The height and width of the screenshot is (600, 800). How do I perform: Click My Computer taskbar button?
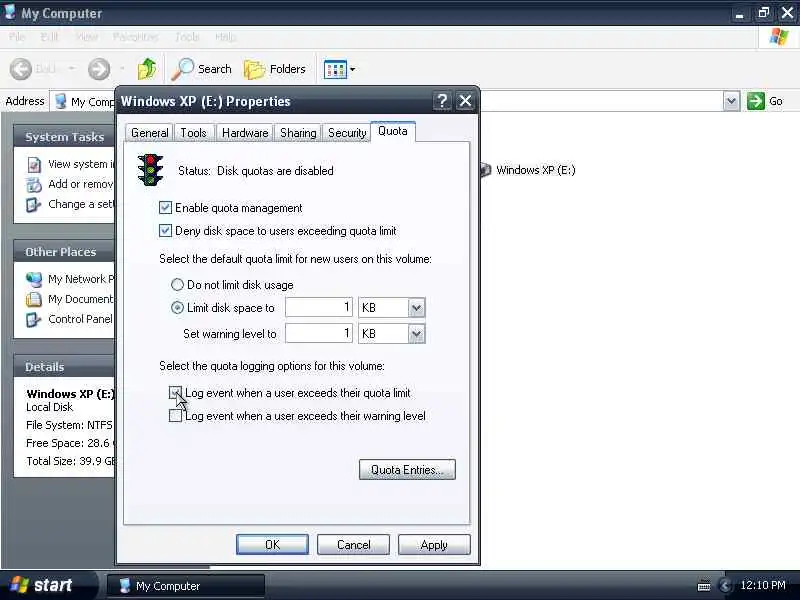186,586
